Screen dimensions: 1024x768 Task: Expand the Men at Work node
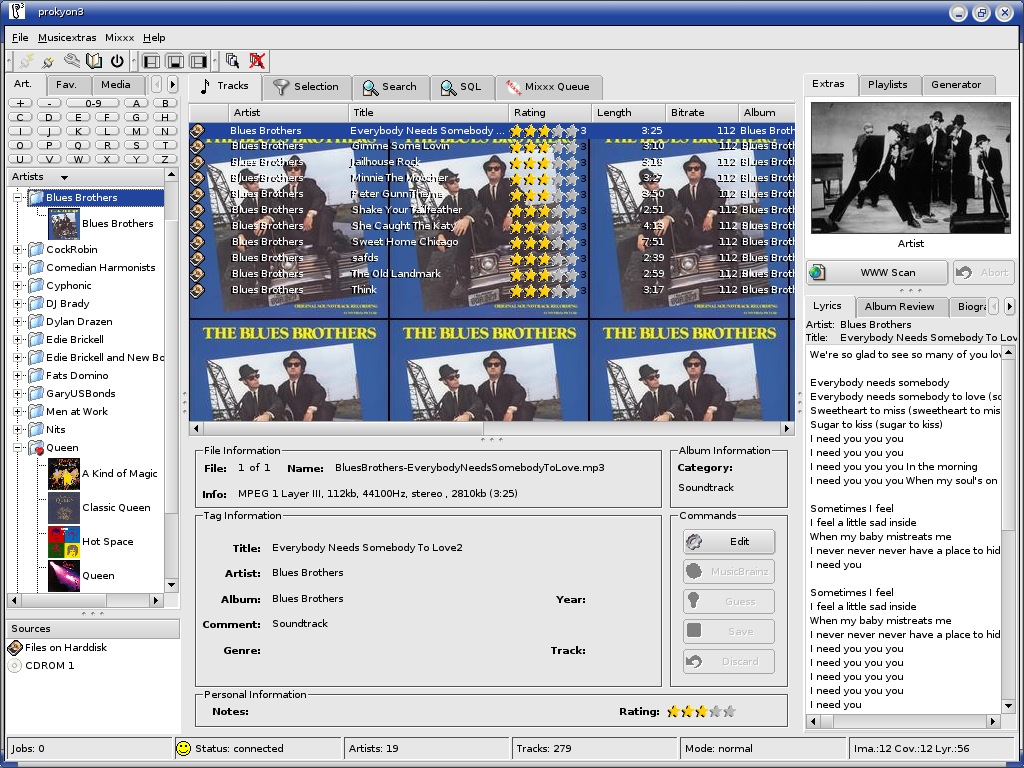tap(18, 411)
